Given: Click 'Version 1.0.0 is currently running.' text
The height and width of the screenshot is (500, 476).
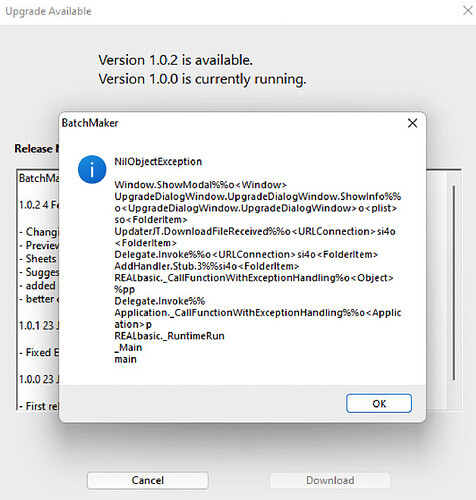Looking at the screenshot, I should click(202, 79).
